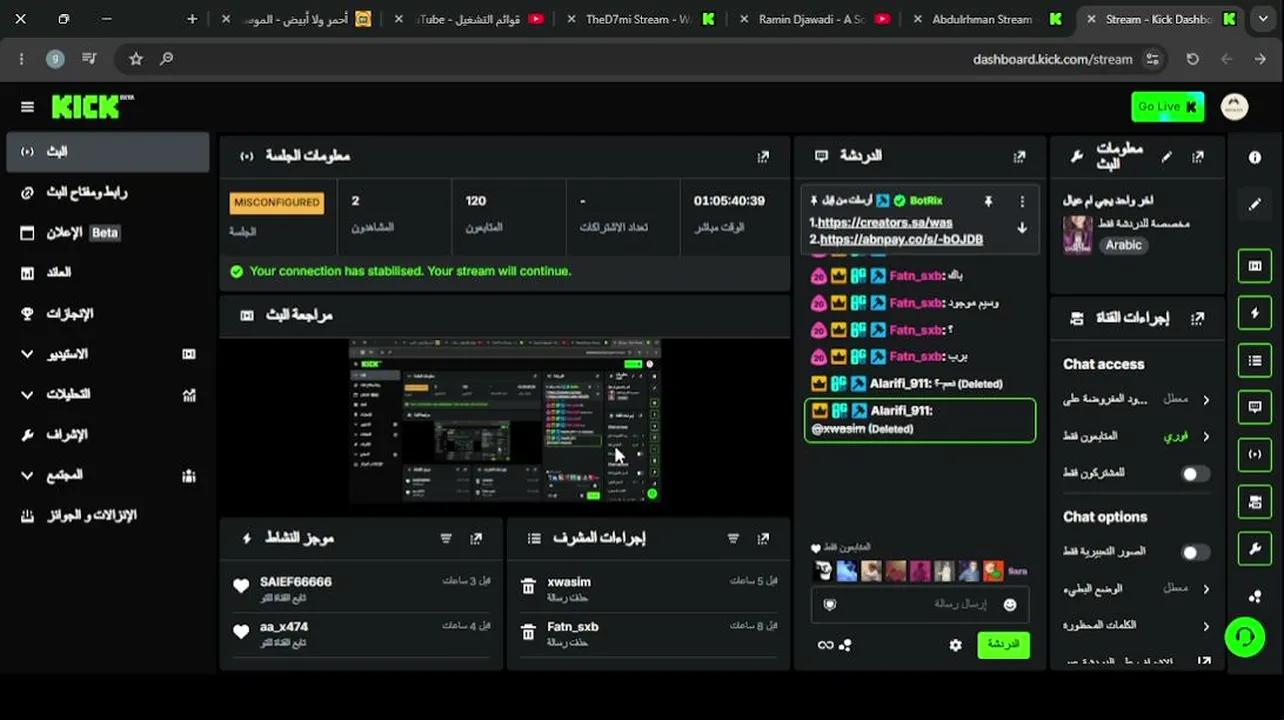
Task: Reload the page with browser refresh icon
Action: pyautogui.click(x=1192, y=59)
